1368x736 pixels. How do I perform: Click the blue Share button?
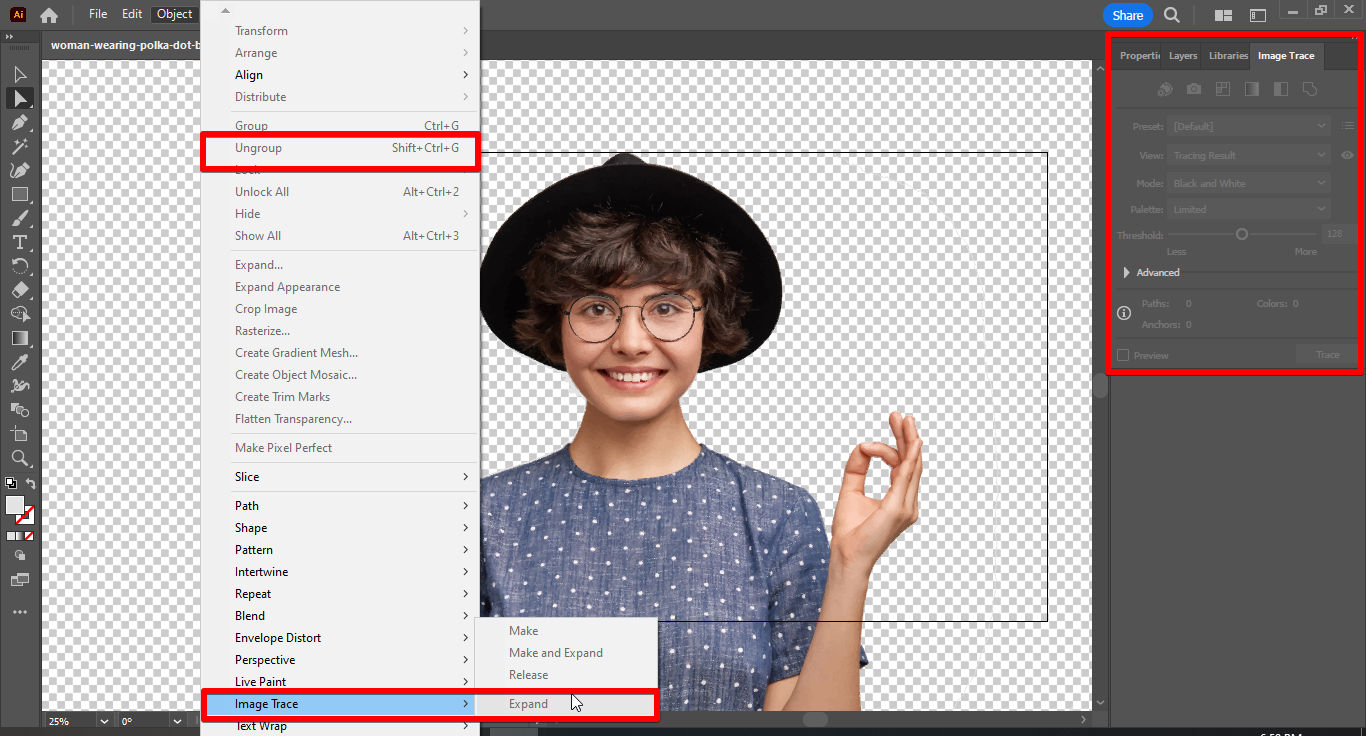pos(1127,15)
